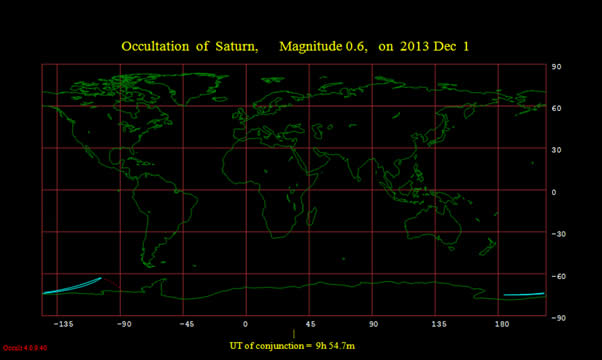Click the UT of conjunction time label
602x360 pixels.
click(292, 346)
